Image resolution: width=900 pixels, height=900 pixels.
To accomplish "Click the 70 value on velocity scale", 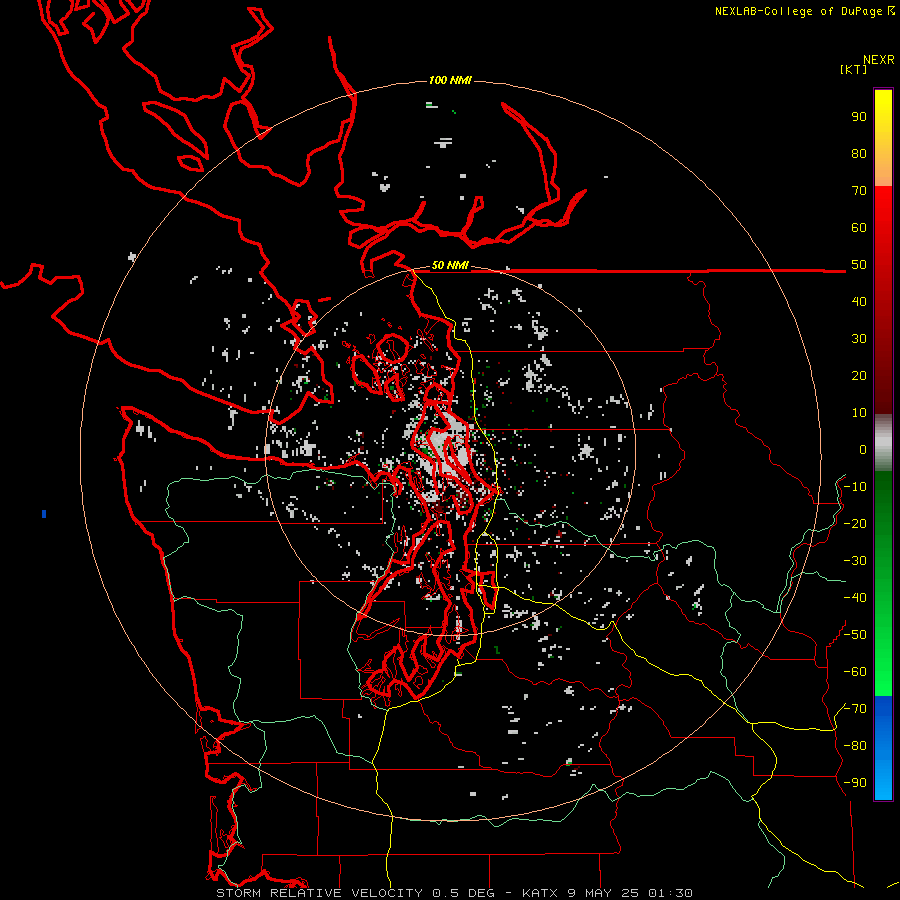I will coord(859,191).
